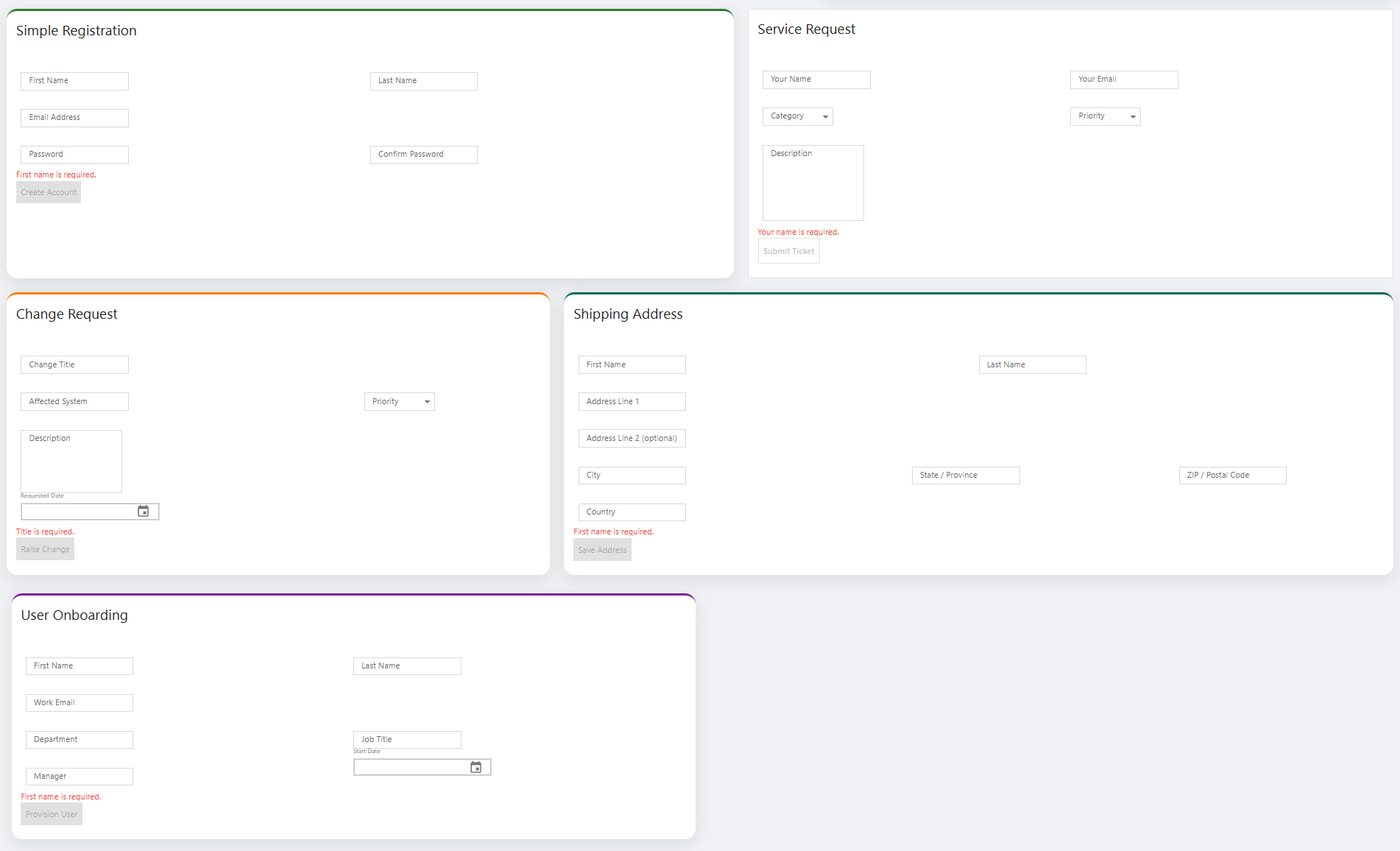Screen dimensions: 1400x851
Task: Focus Last Name field in Shipping Address
Action: click(x=1033, y=364)
